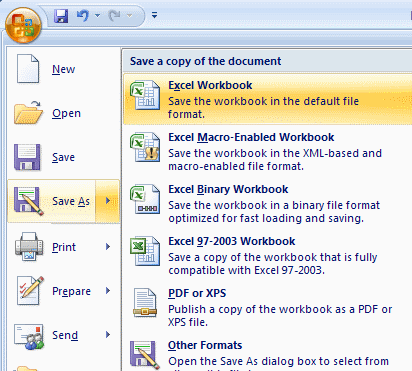This screenshot has width=412, height=371.
Task: Choose Save from the Office menu
Action: click(63, 157)
